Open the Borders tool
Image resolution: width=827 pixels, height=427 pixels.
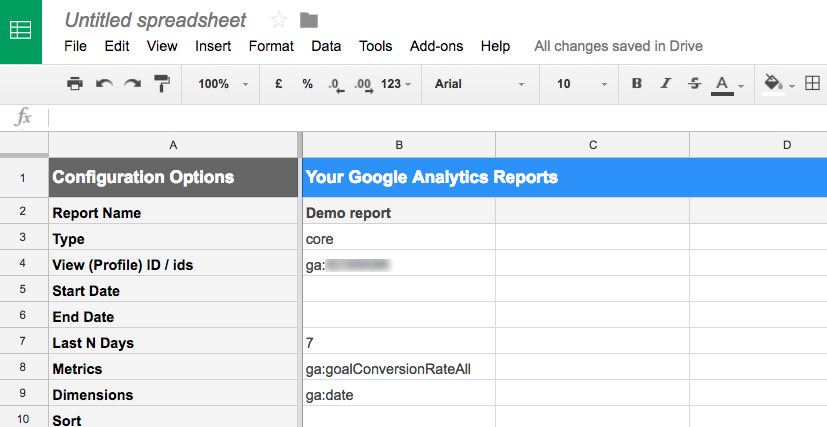(812, 83)
